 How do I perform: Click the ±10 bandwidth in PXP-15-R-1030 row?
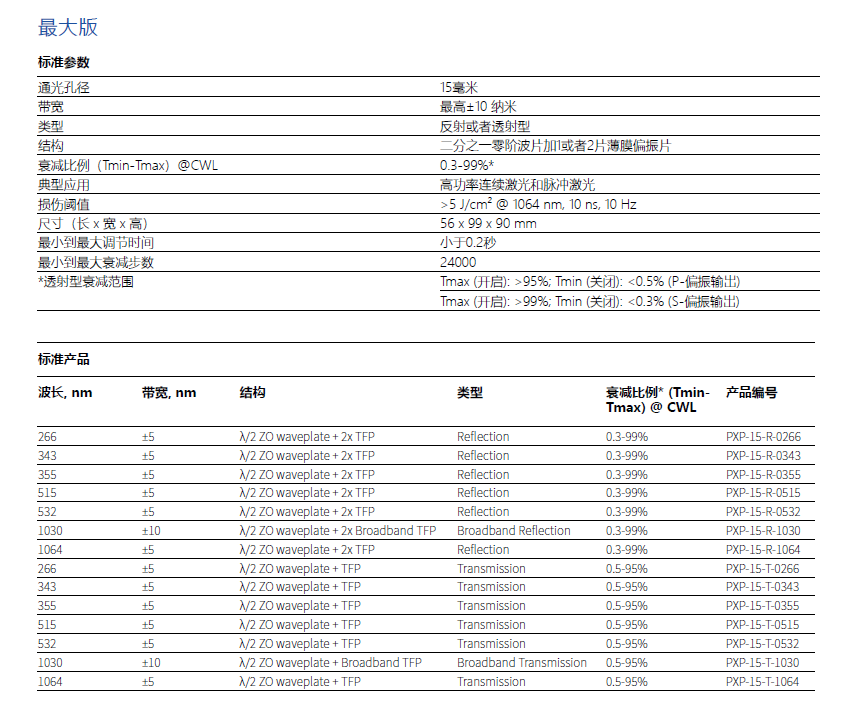tap(151, 531)
